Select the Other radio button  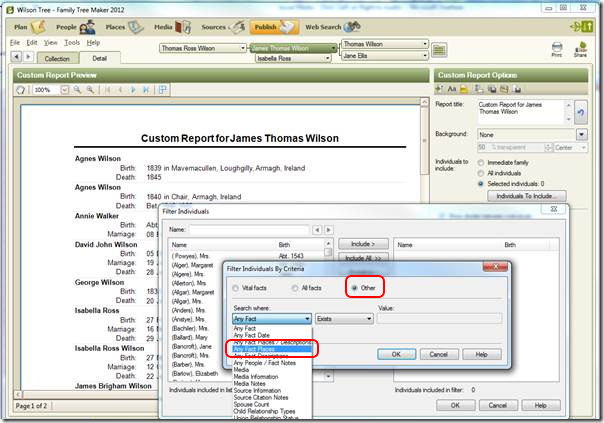pos(353,288)
